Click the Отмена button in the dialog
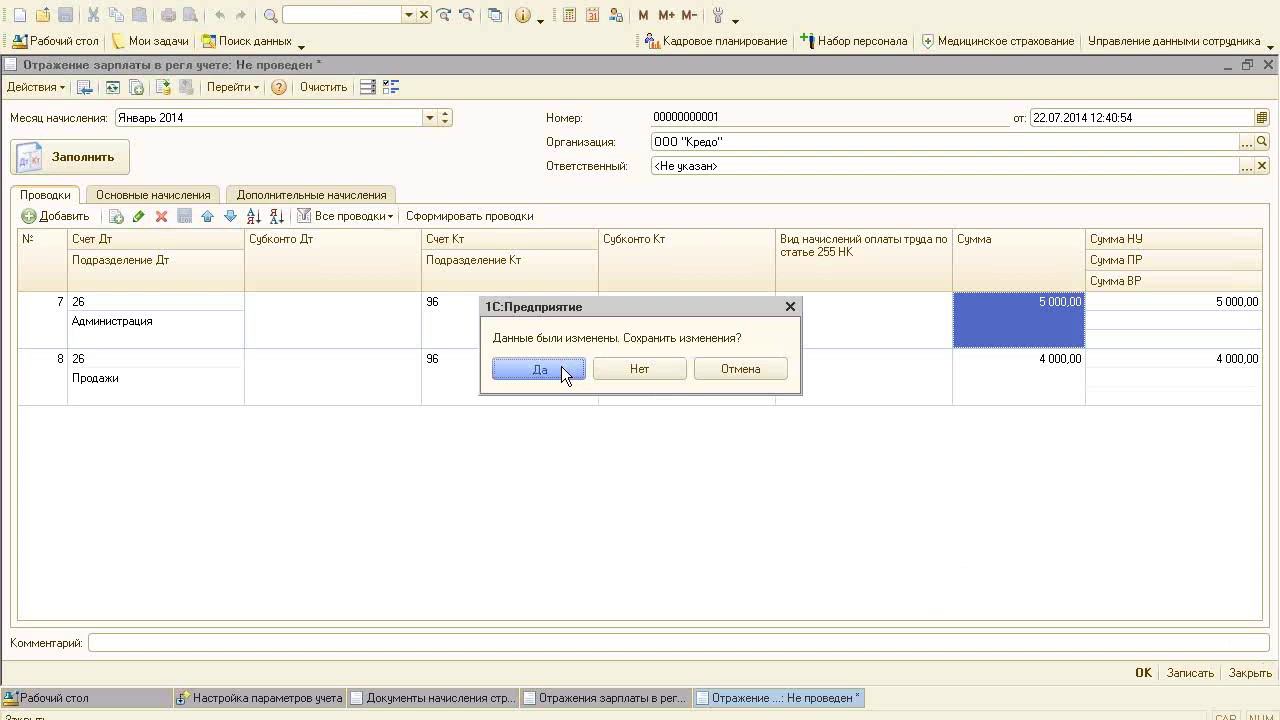 tap(741, 369)
